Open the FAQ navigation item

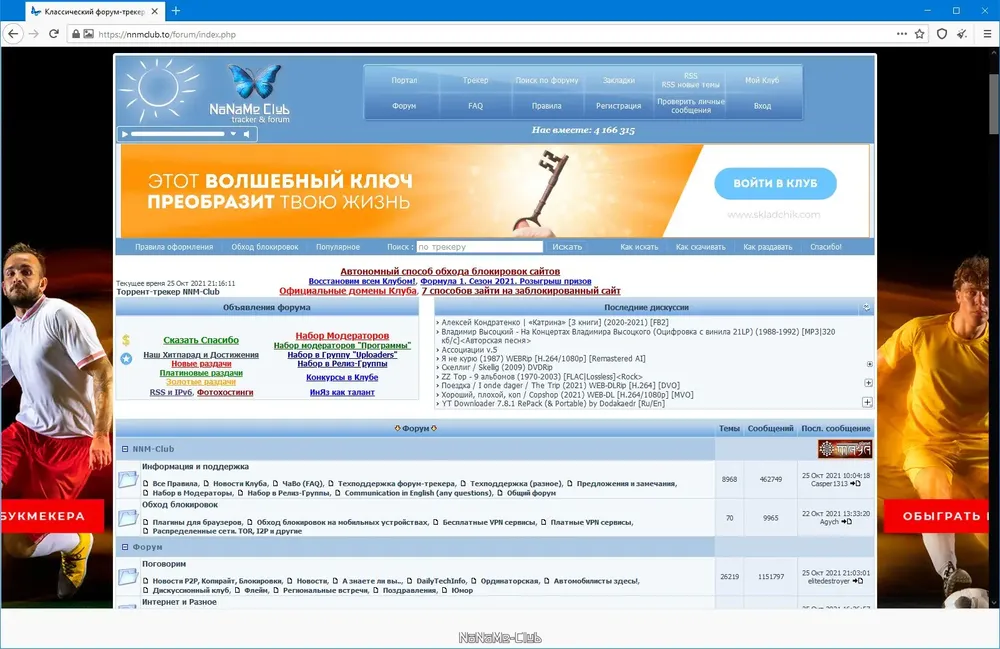[475, 106]
